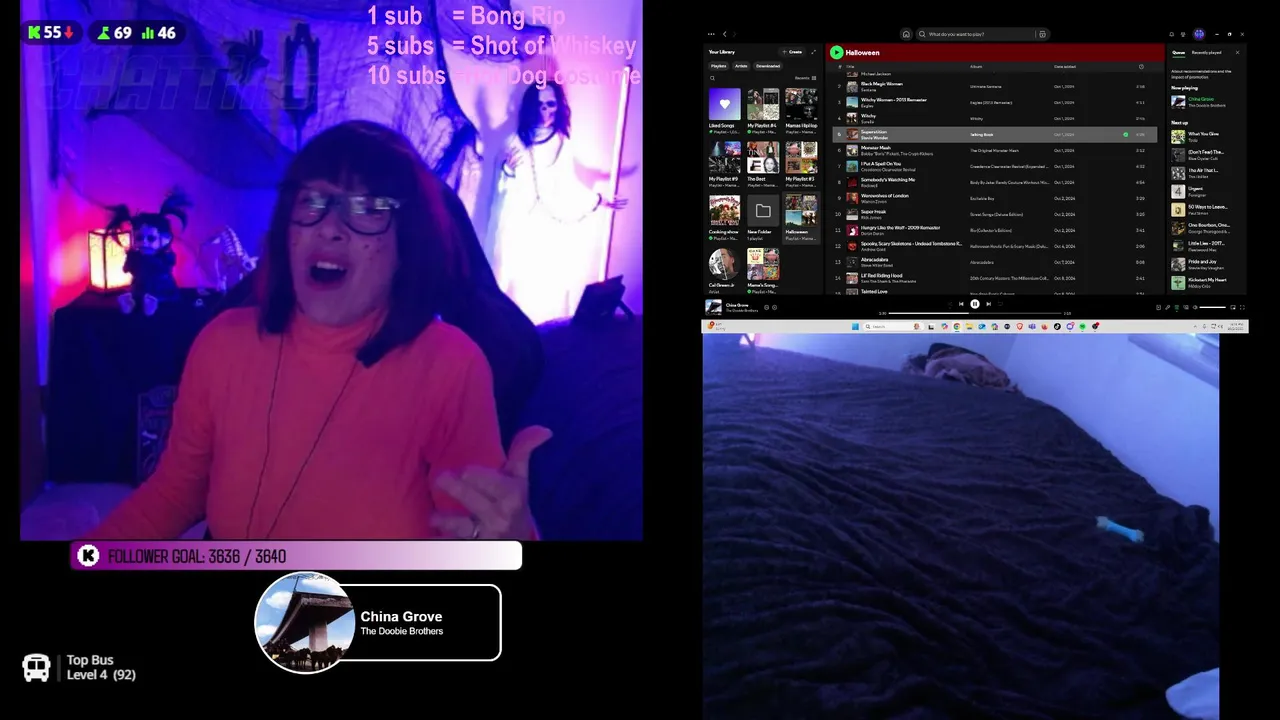Open Spotify notifications bell
1280x720 pixels.
coord(1171,34)
